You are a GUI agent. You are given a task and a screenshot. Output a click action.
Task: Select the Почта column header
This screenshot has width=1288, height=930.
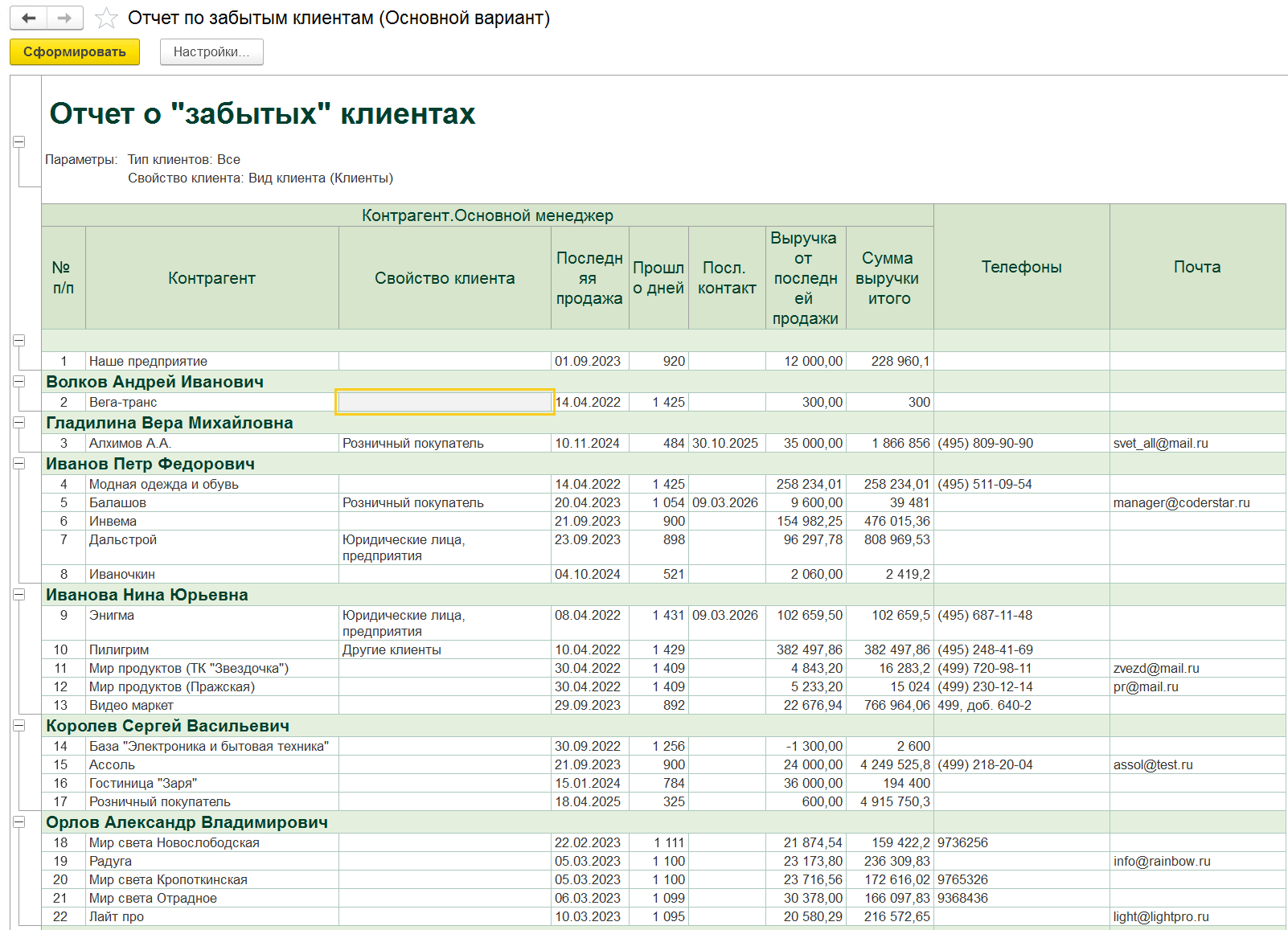coord(1197,267)
